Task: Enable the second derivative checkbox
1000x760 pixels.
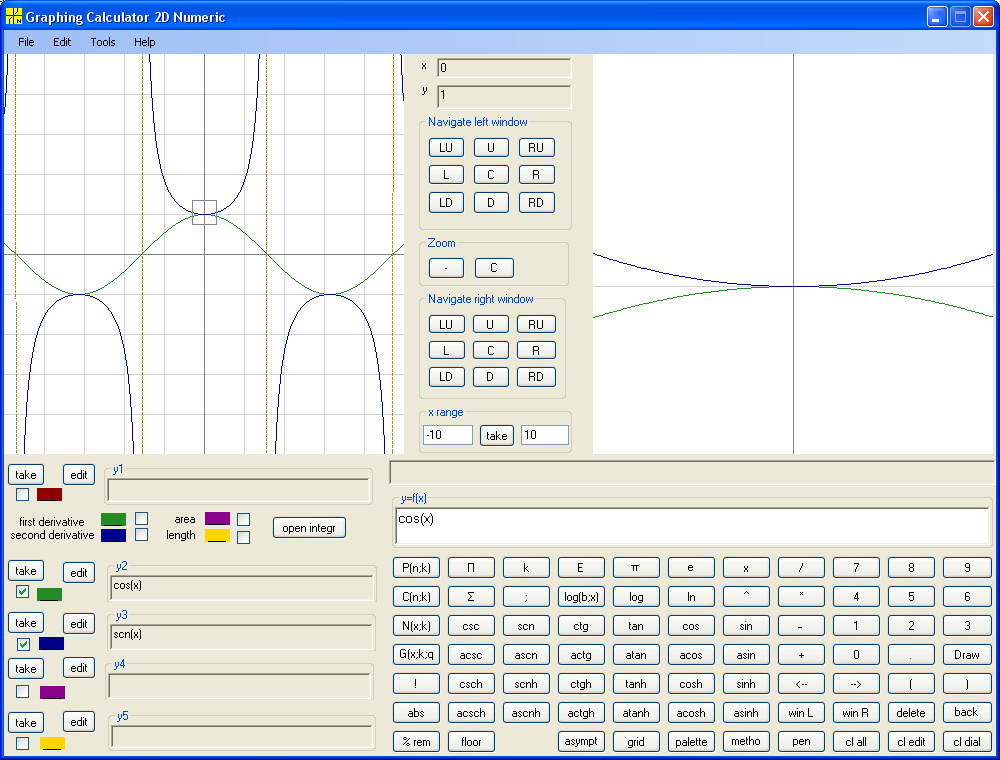Action: [142, 534]
